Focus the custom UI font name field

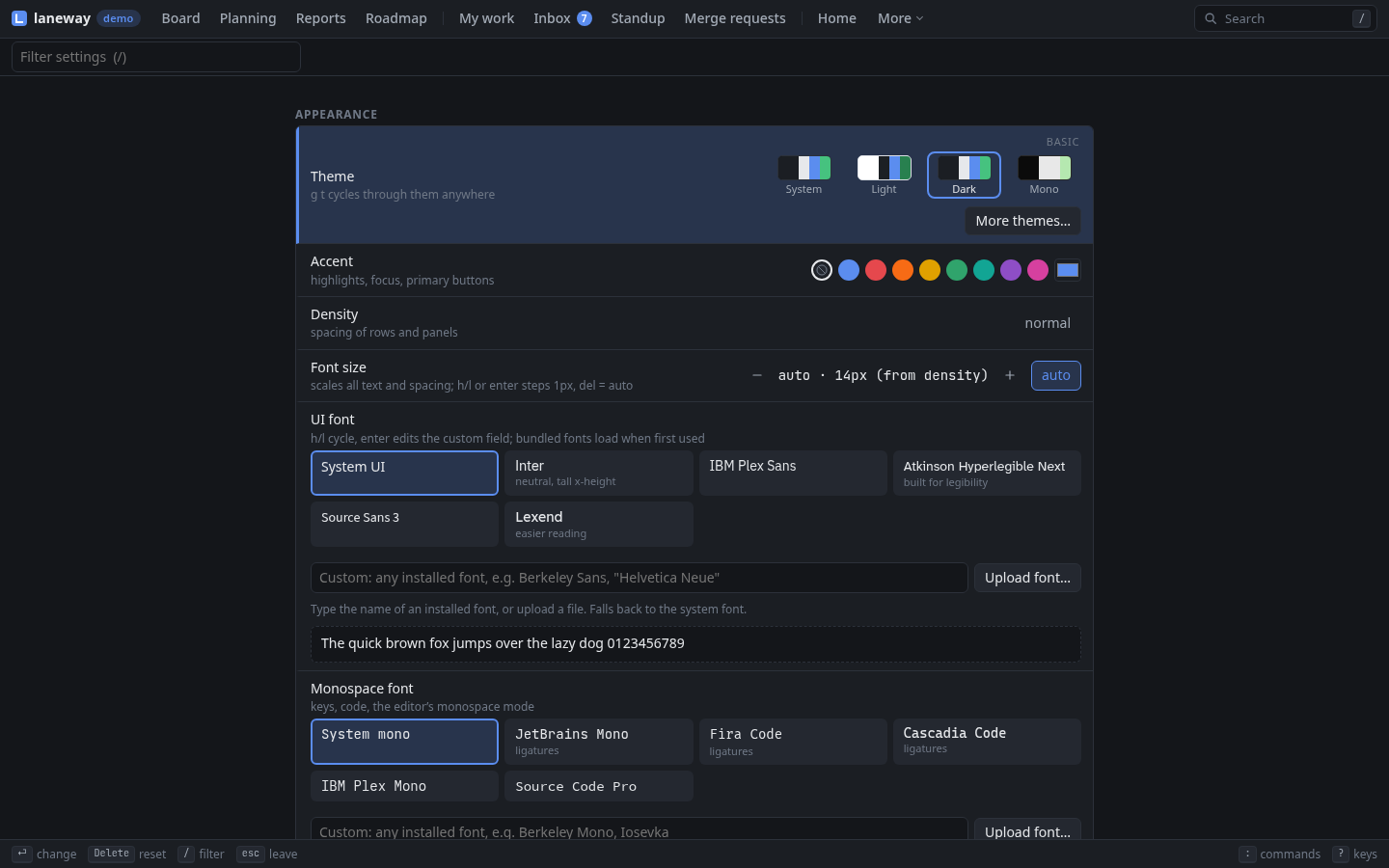tap(640, 578)
